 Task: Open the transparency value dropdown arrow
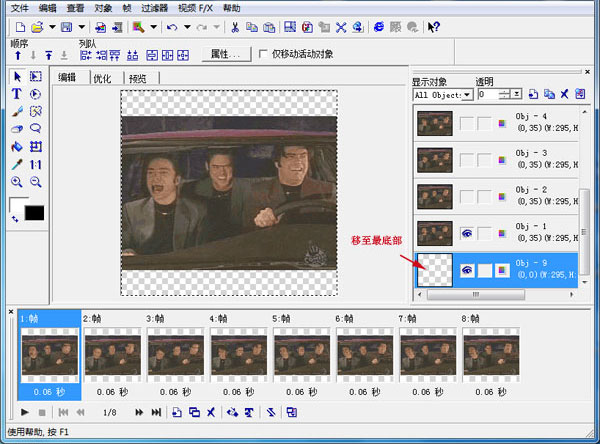coord(517,94)
